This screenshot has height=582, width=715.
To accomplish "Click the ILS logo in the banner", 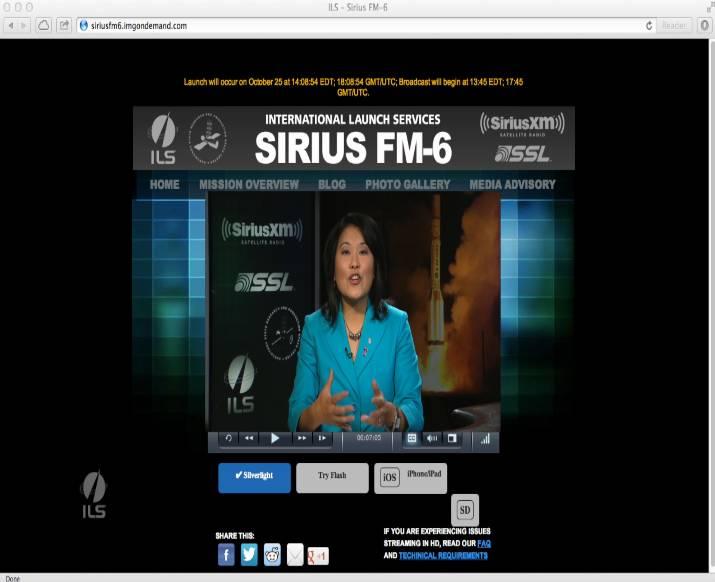I will (163, 139).
